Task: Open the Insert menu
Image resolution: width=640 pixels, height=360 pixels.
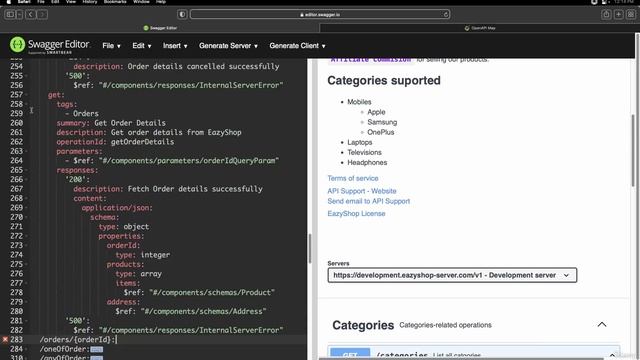Action: point(175,46)
